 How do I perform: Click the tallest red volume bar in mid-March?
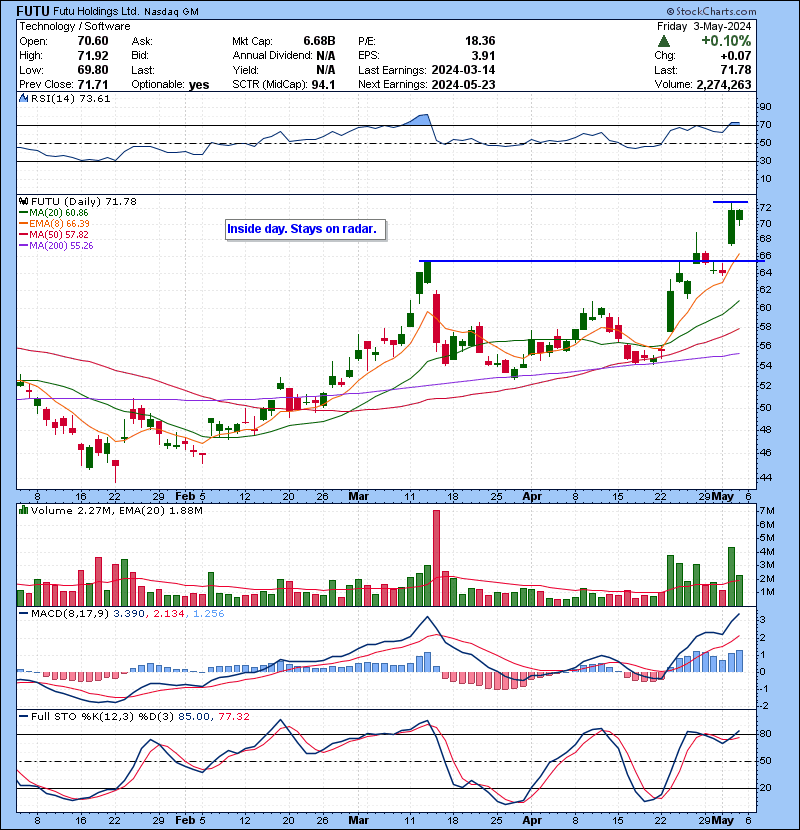[436, 558]
